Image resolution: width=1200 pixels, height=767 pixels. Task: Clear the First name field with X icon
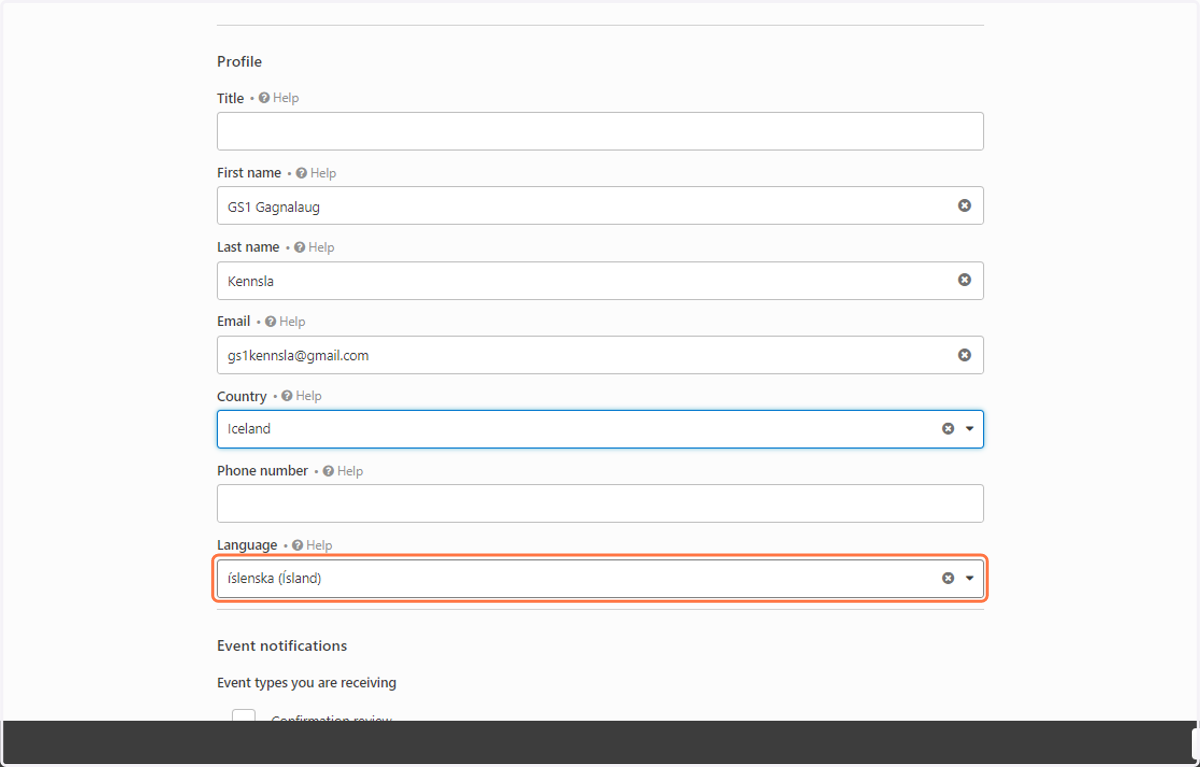pyautogui.click(x=964, y=205)
